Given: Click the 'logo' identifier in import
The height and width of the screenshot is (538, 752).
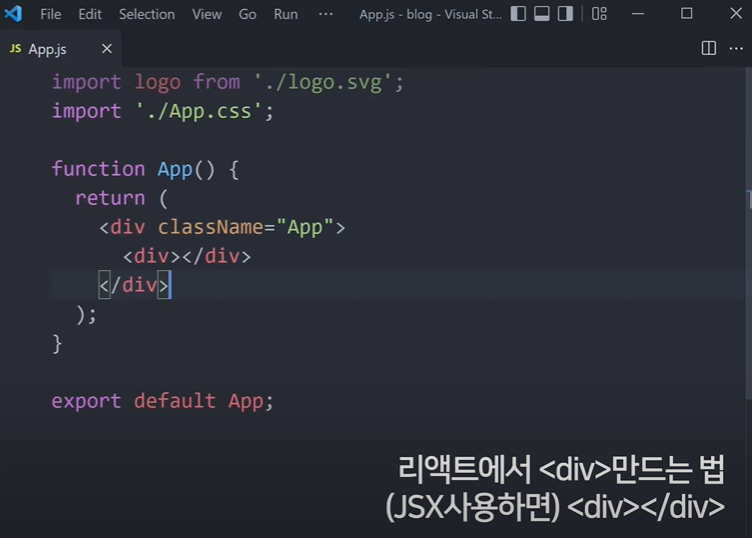Looking at the screenshot, I should (x=157, y=82).
